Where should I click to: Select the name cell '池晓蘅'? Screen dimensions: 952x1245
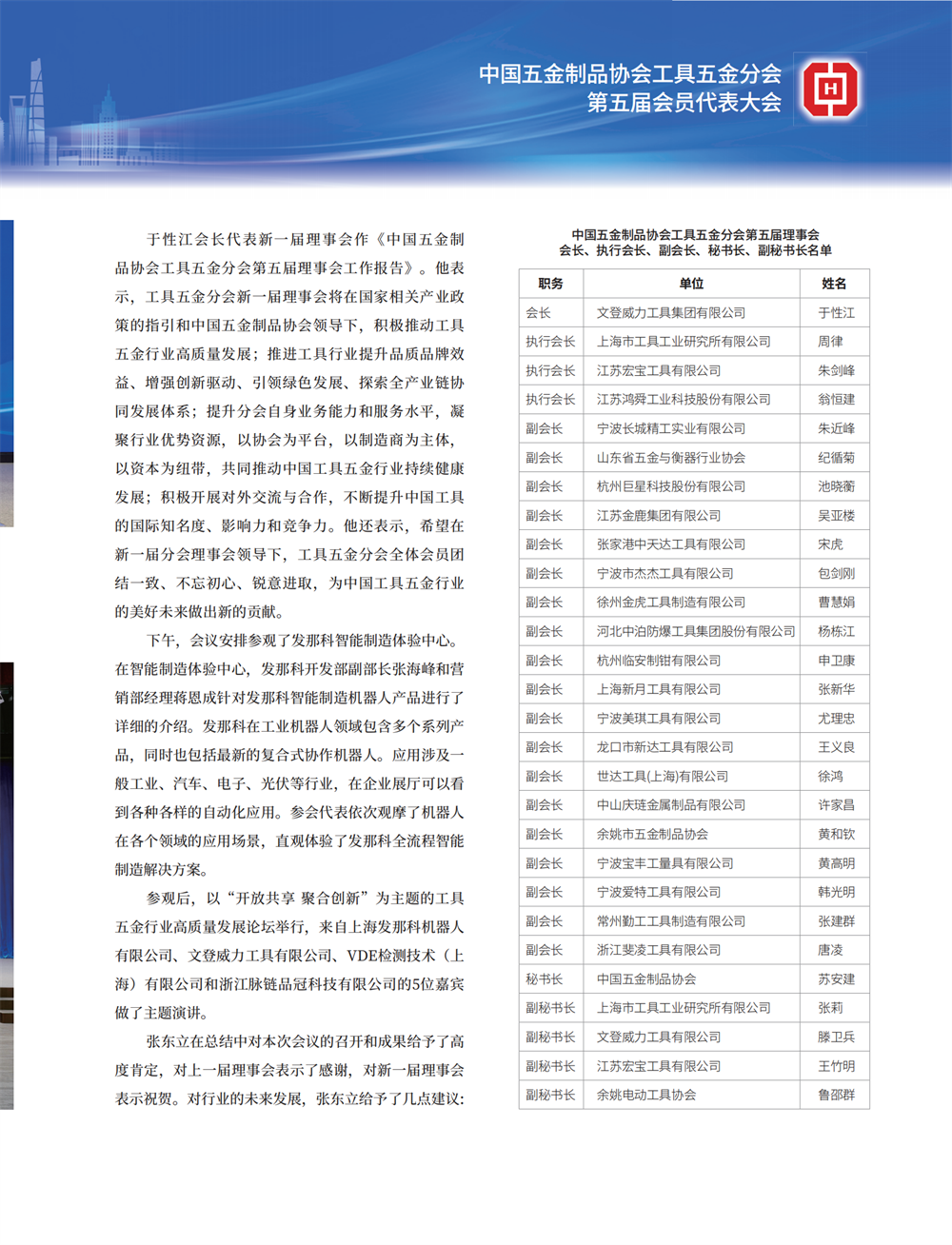point(837,486)
